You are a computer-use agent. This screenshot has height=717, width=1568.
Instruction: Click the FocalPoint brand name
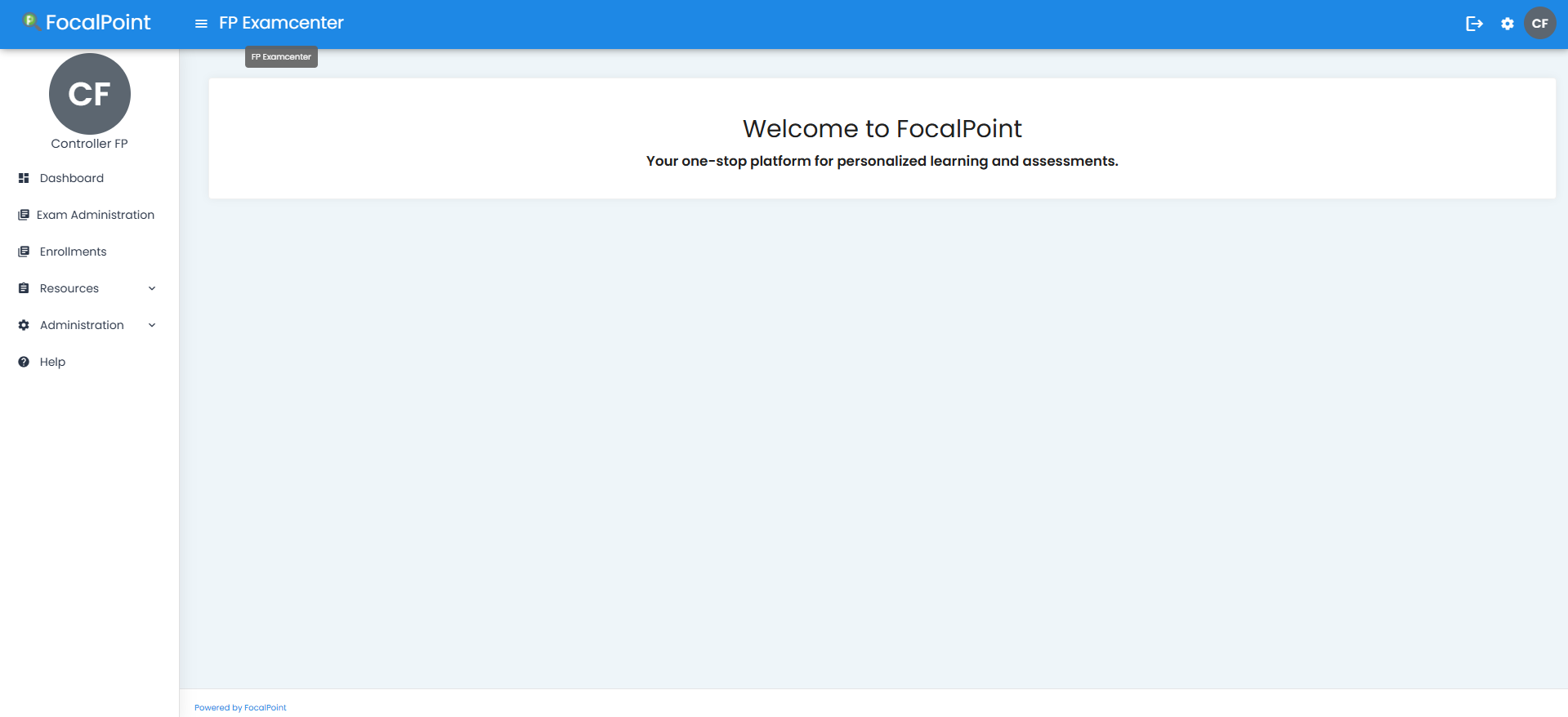click(x=98, y=22)
